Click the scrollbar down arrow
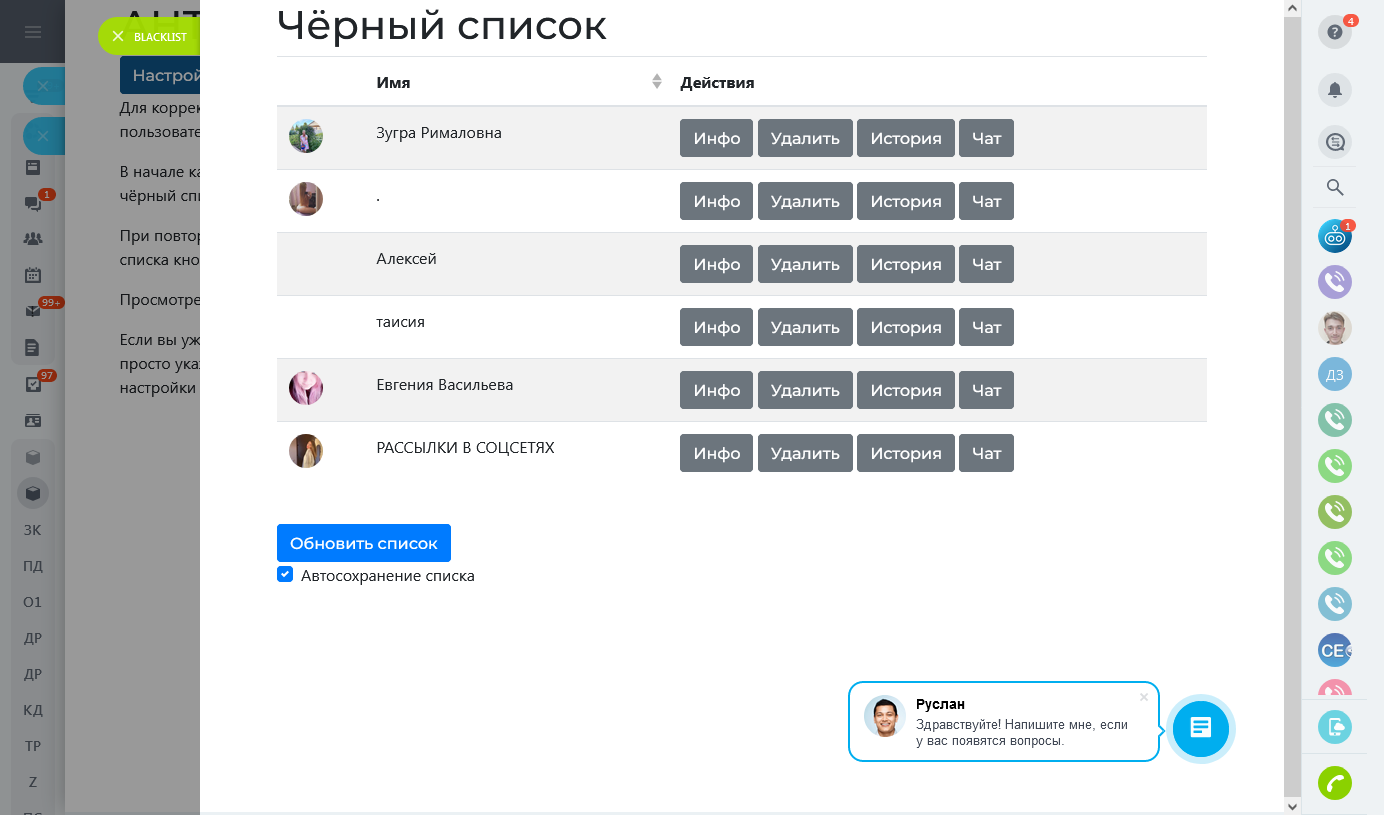1384x815 pixels. tap(1293, 805)
